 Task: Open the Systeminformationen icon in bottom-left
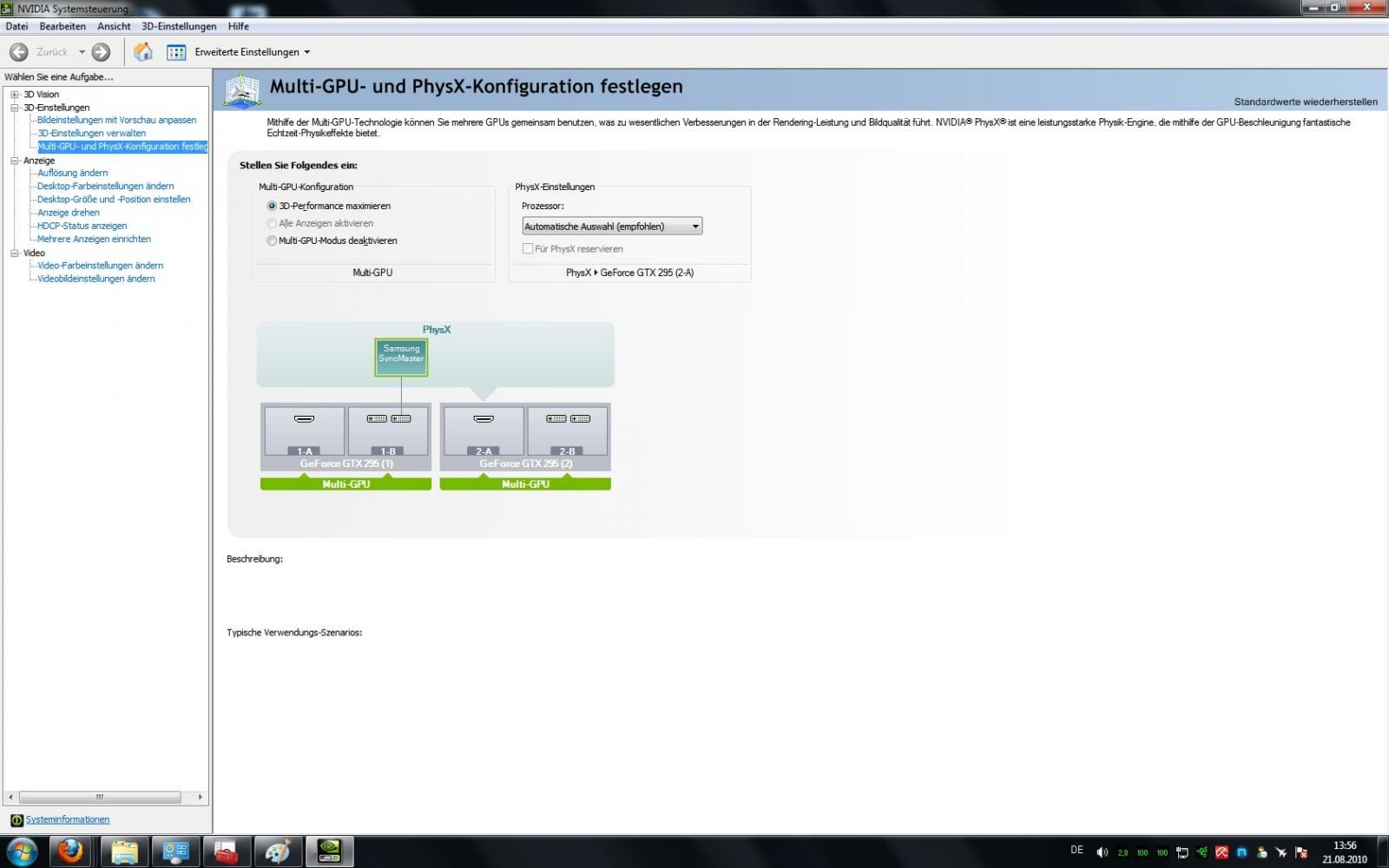click(16, 819)
